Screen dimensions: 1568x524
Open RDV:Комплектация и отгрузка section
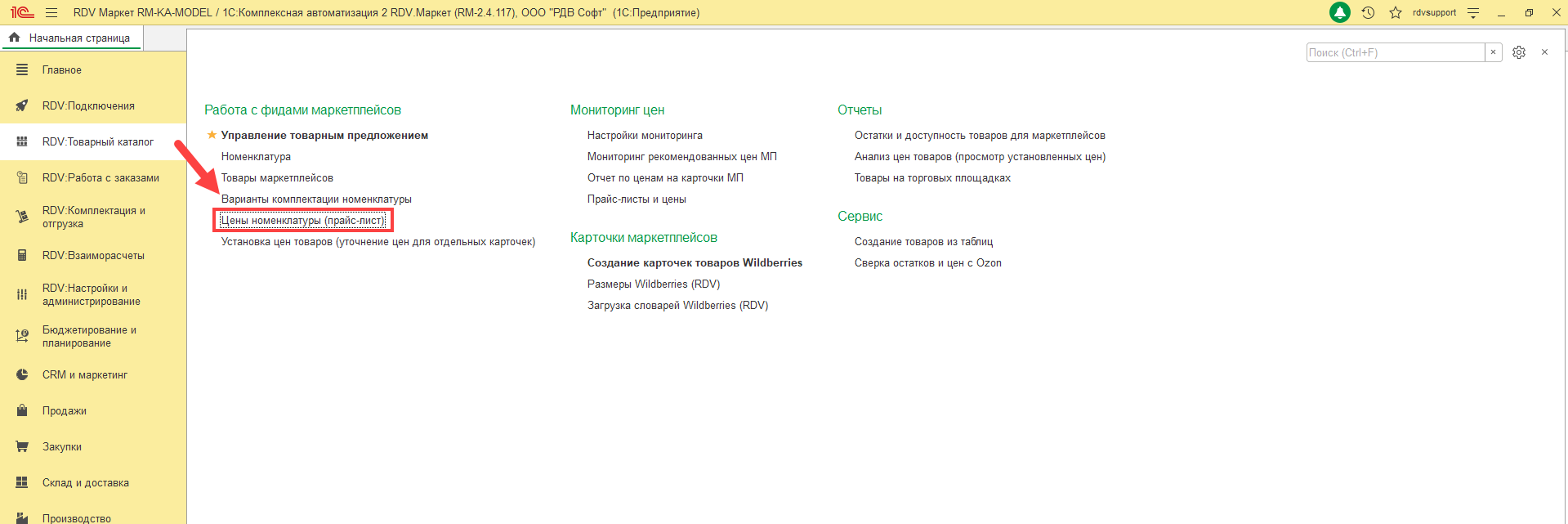[94, 217]
